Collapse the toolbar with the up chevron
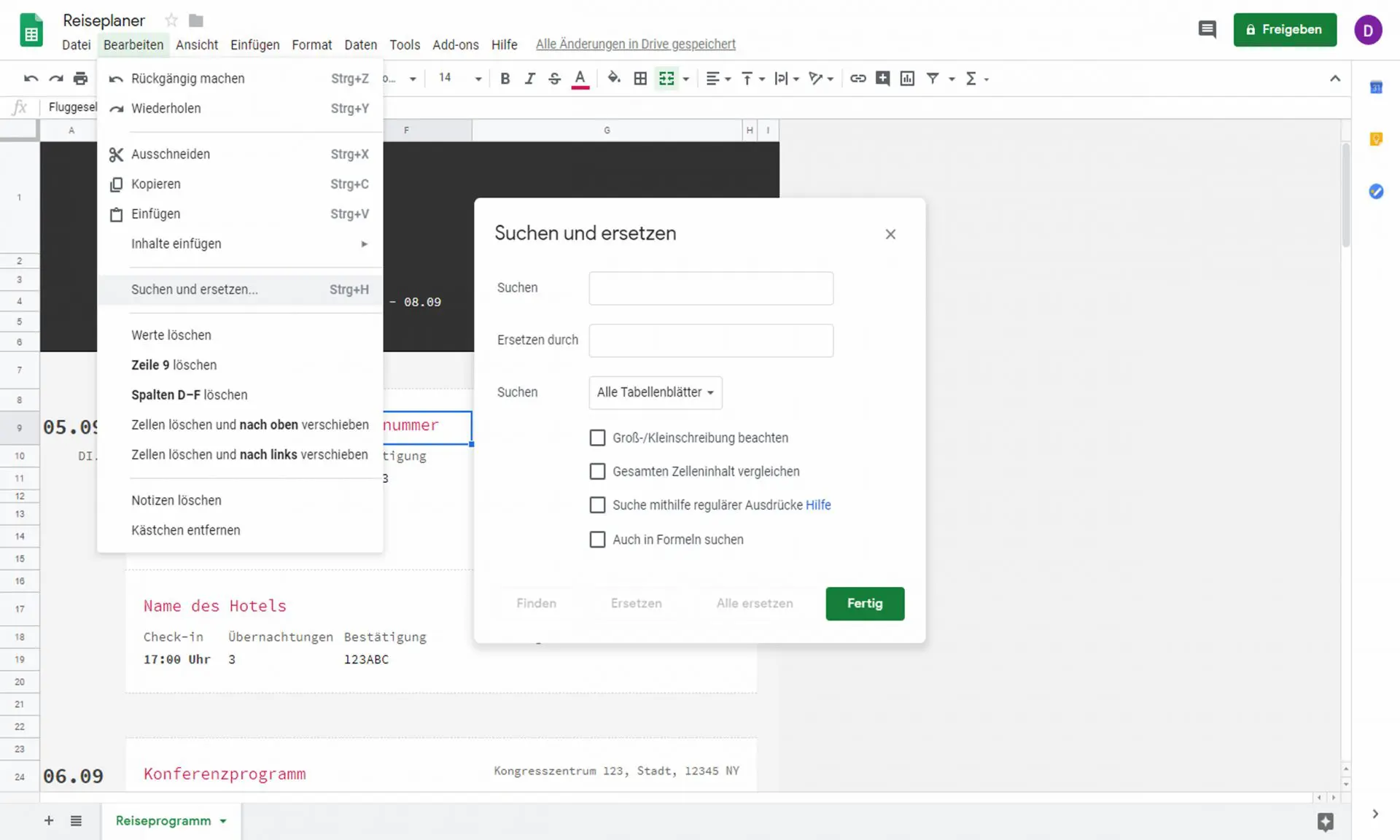 [1335, 79]
